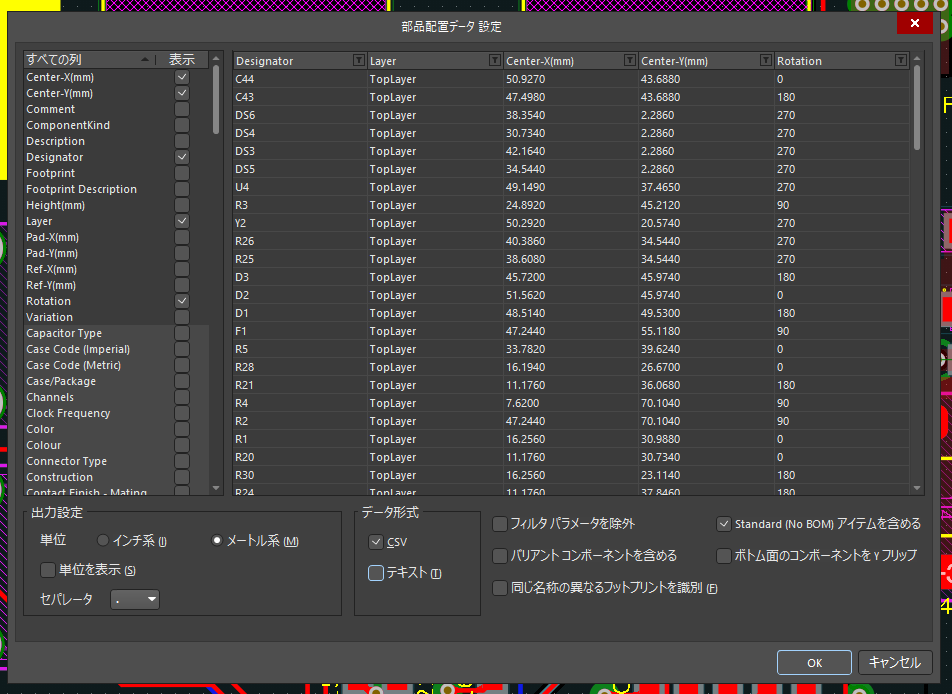Uncheck Standard (No BOM) アイテムを含める
Viewport: 952px width, 694px height.
(724, 523)
